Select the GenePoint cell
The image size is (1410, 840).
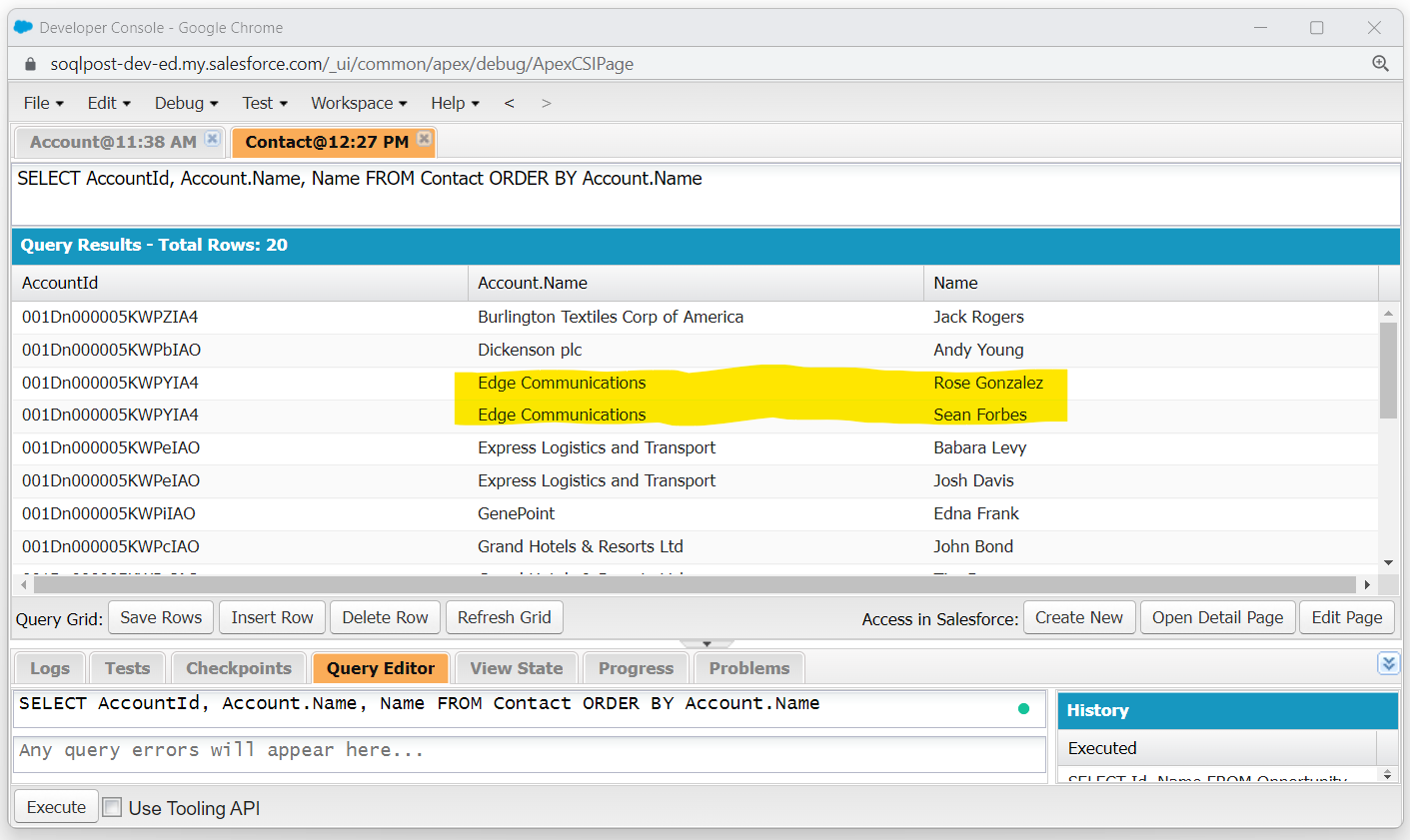[x=696, y=513]
